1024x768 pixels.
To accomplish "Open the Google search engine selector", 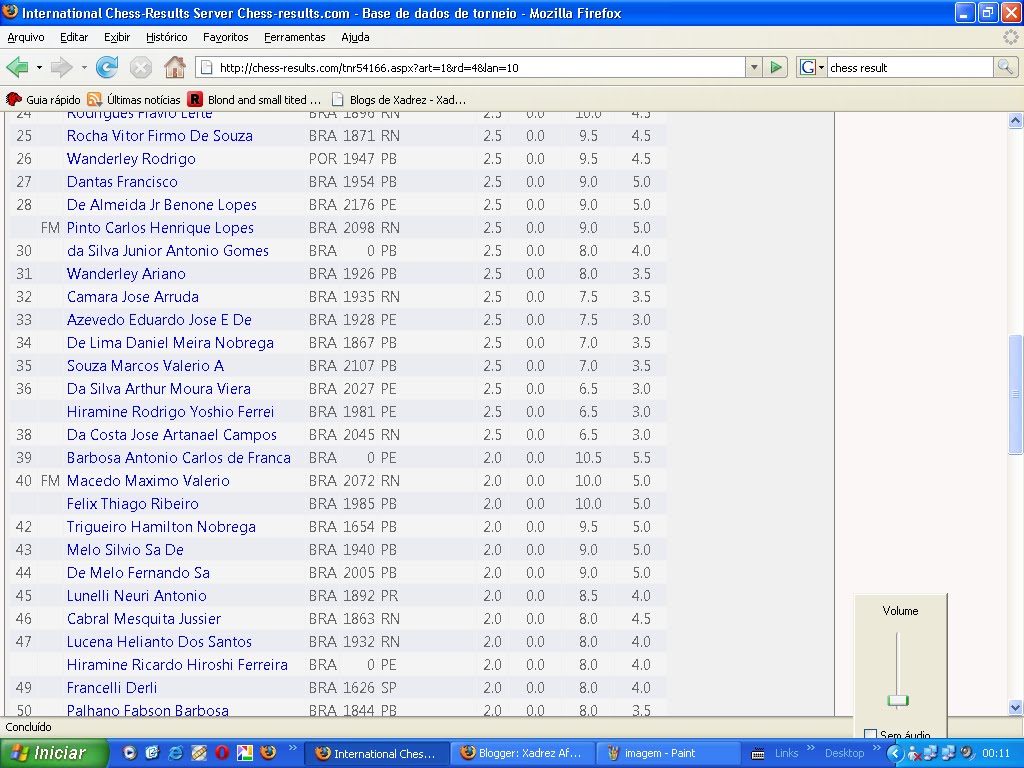I will 812,67.
